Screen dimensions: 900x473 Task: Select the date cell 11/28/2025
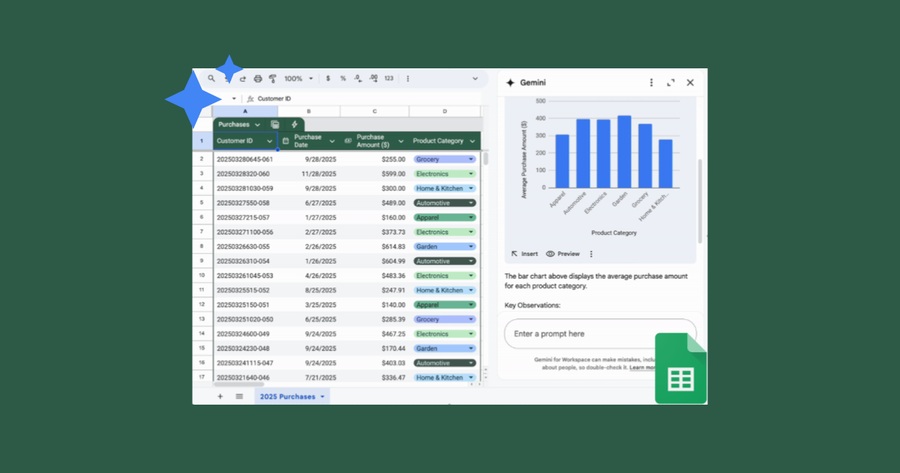[x=309, y=174]
